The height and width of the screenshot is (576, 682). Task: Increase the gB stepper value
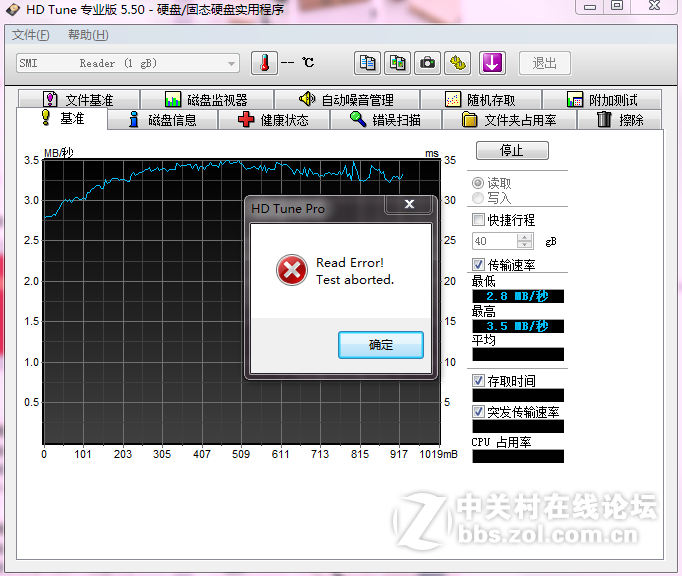click(x=525, y=237)
